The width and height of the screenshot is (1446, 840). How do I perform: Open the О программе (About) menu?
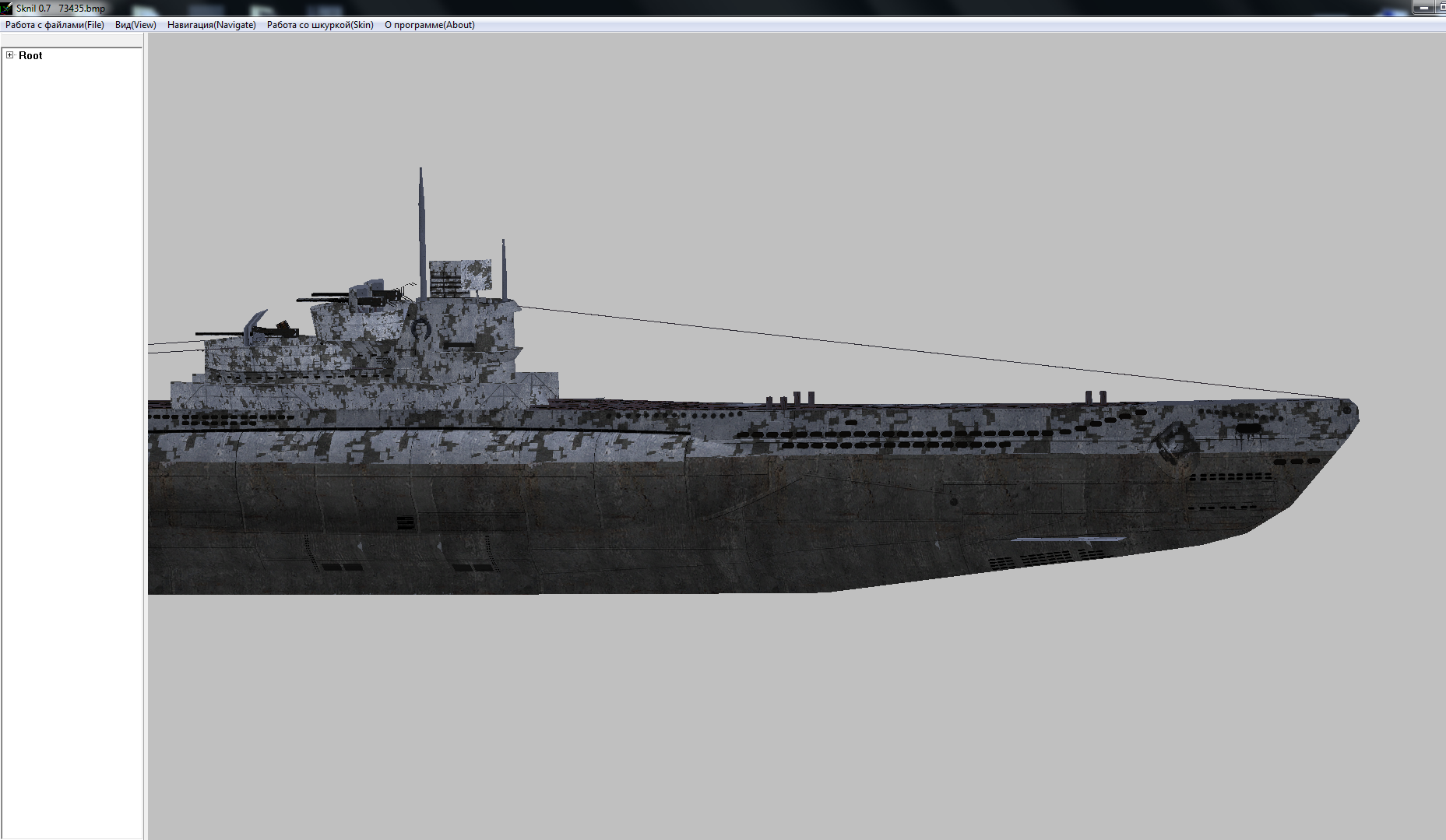click(430, 25)
